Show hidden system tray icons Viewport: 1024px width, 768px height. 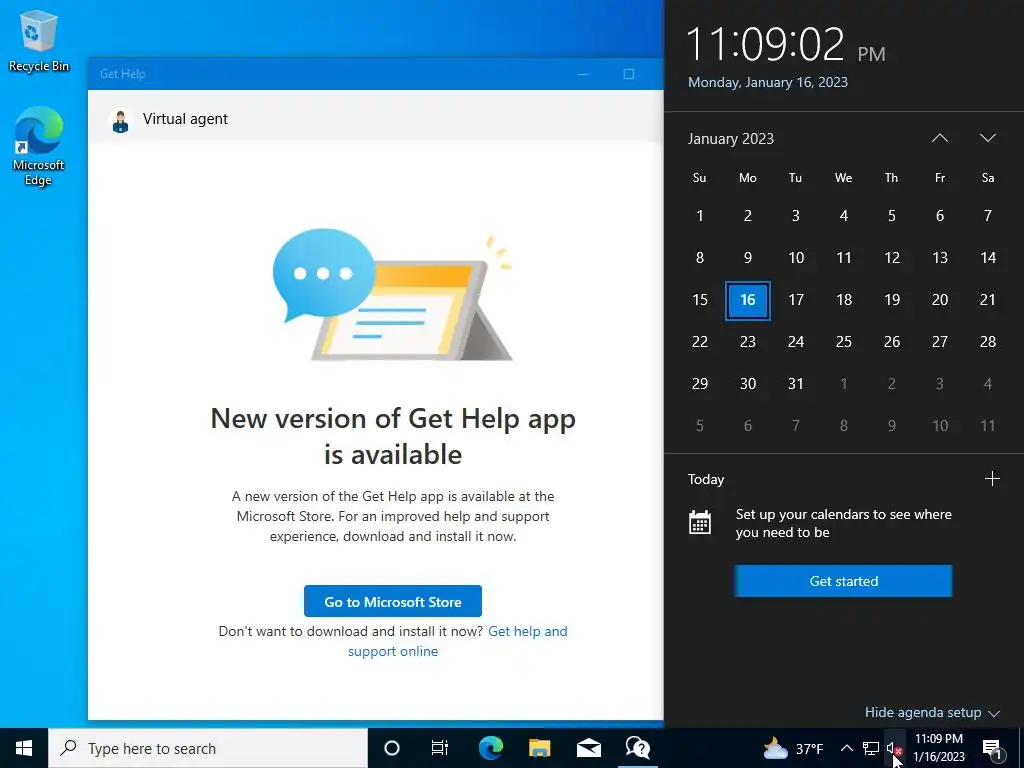tap(846, 748)
